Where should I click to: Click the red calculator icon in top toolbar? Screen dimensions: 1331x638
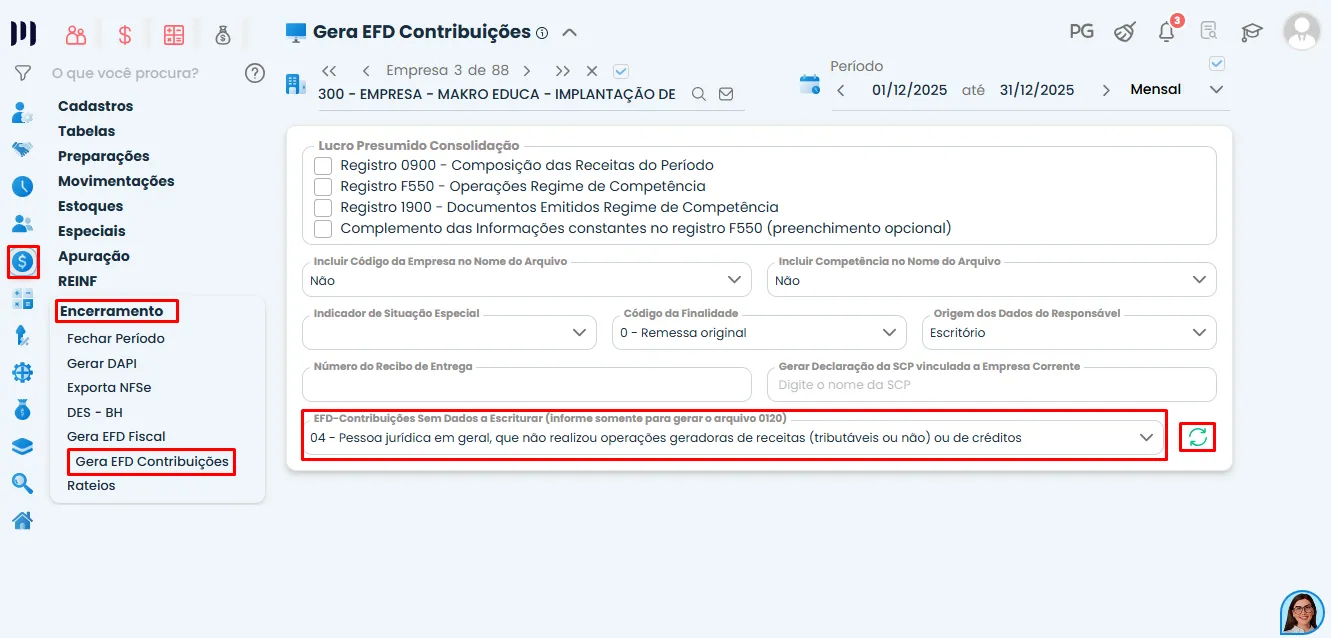pos(174,33)
